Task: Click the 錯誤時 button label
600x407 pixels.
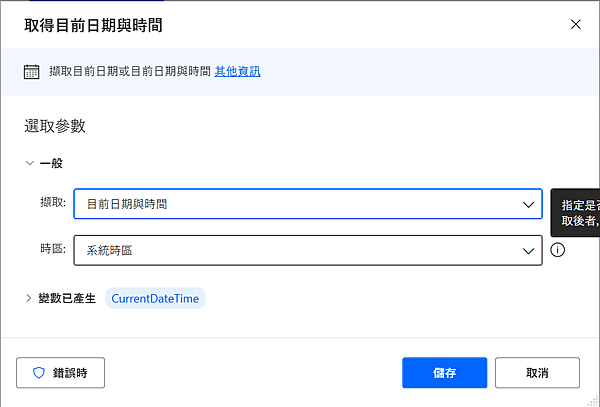Action: pyautogui.click(x=70, y=373)
